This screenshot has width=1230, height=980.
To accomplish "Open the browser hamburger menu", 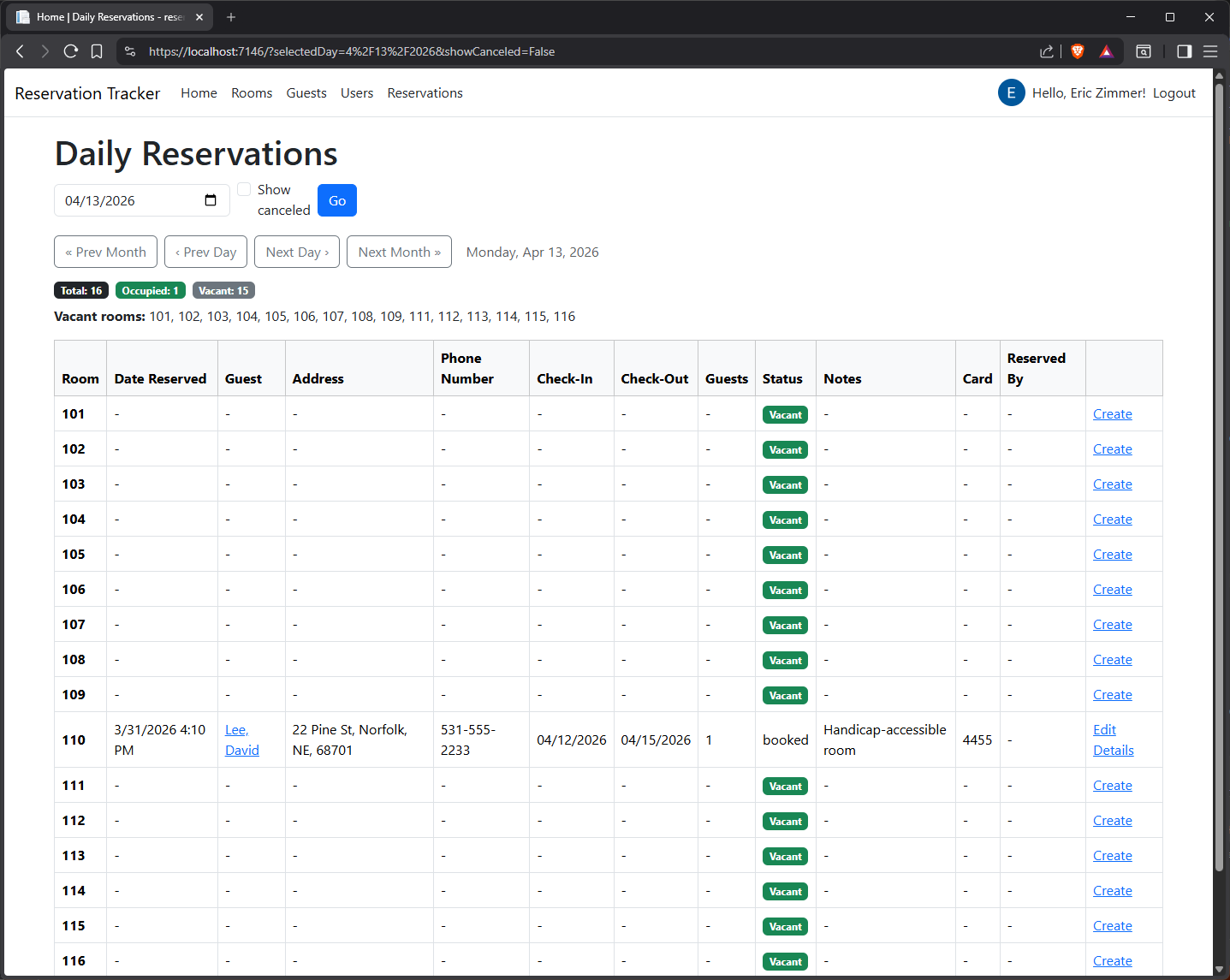I will 1210,51.
